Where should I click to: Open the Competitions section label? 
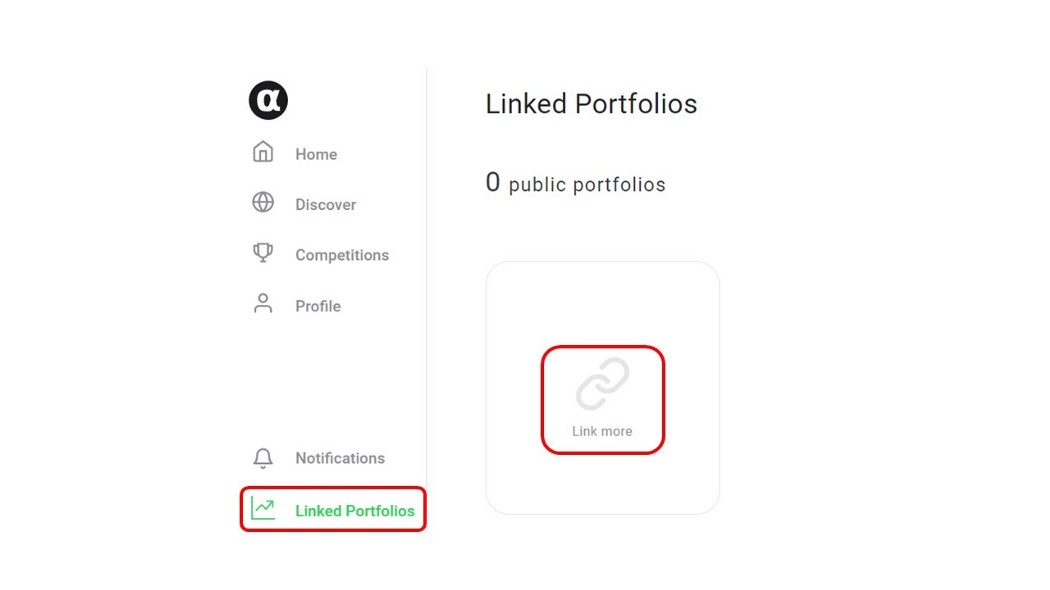(x=342, y=255)
